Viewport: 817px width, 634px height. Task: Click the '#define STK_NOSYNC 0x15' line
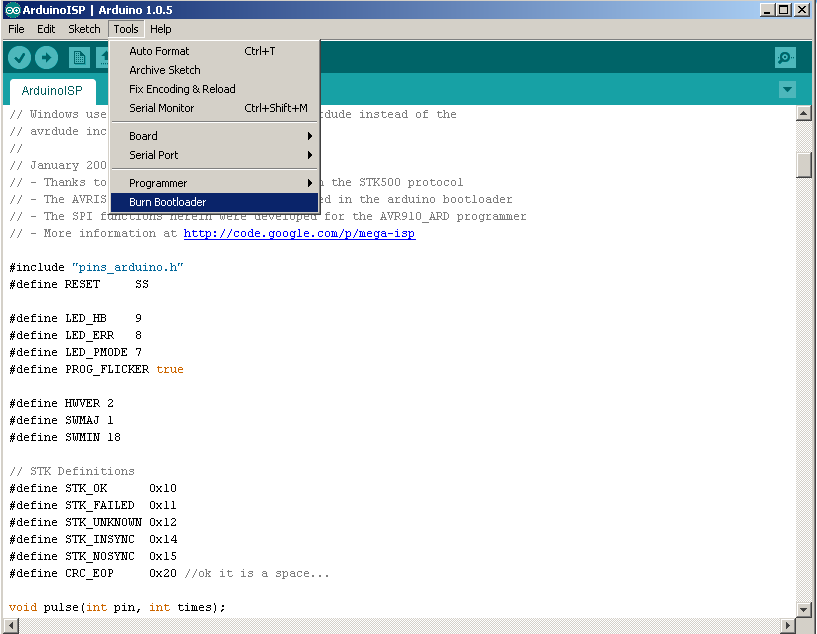93,556
